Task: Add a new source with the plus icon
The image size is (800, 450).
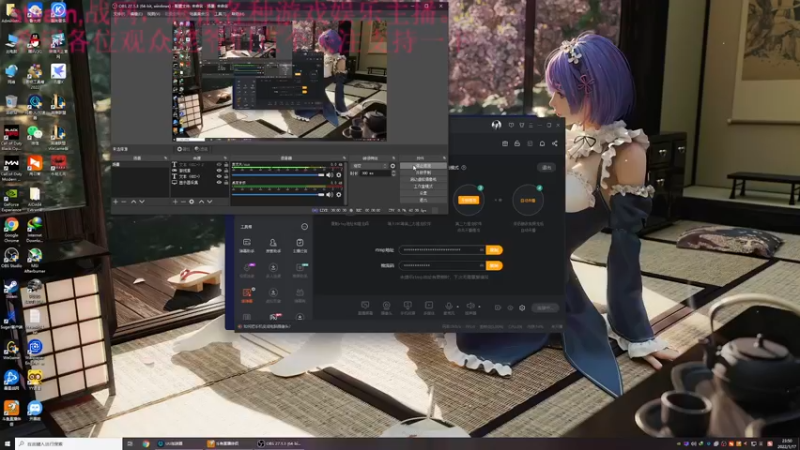Action: pyautogui.click(x=175, y=202)
